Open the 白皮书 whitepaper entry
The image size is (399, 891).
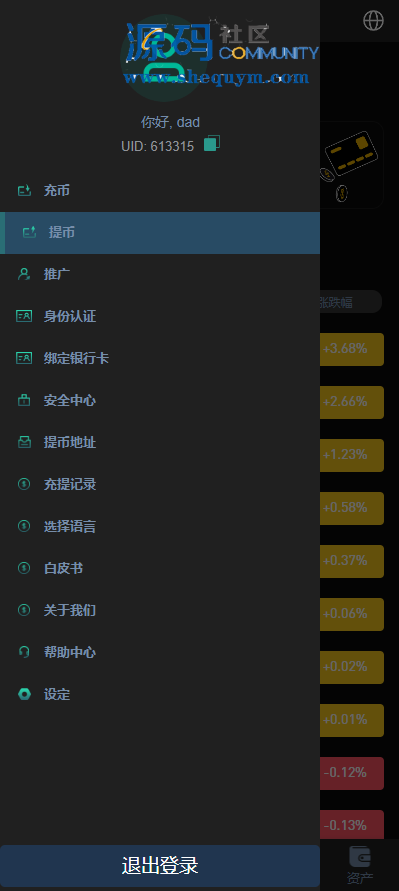tap(160, 568)
